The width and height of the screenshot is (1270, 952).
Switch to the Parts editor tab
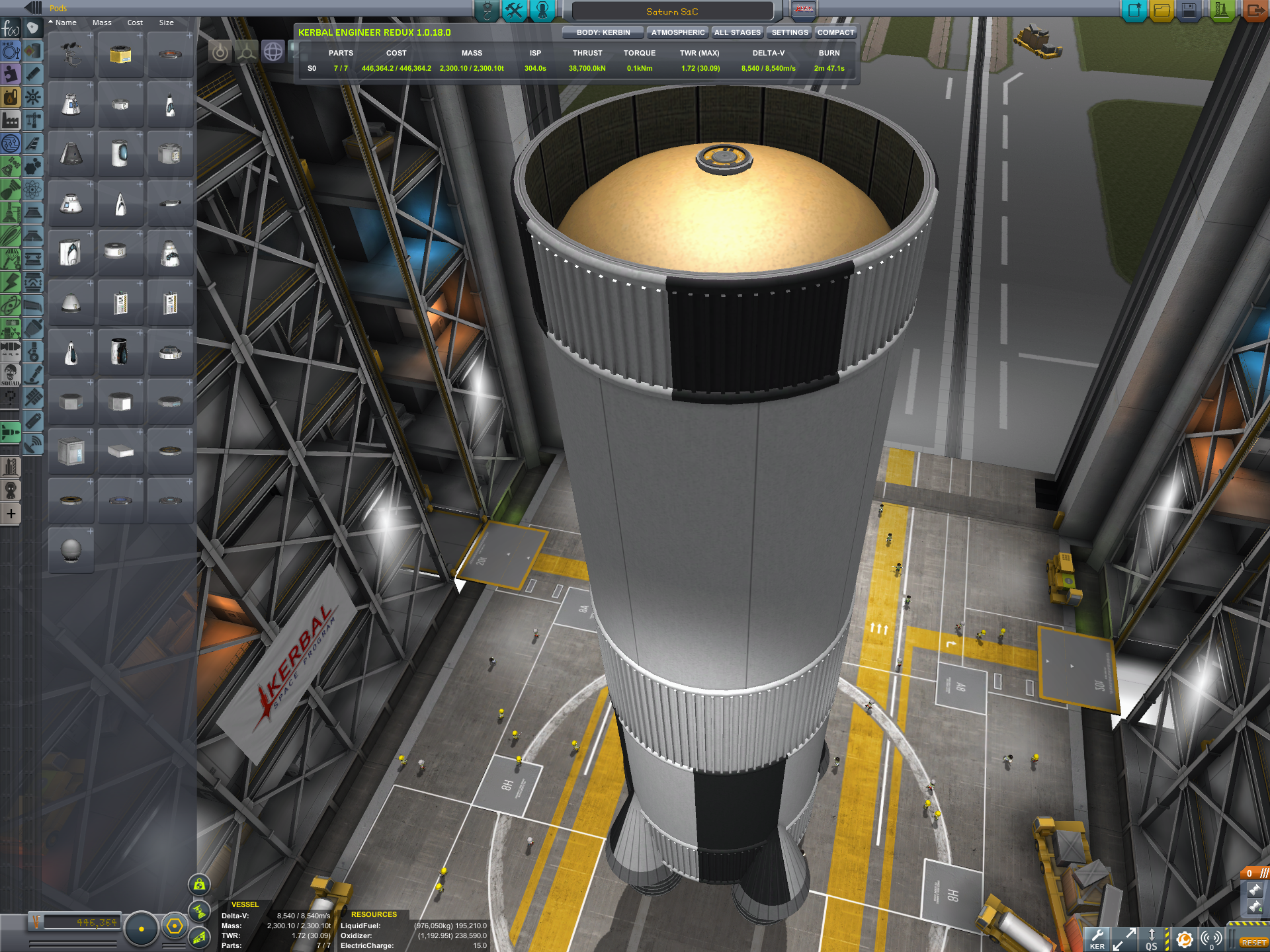pyautogui.click(x=487, y=11)
